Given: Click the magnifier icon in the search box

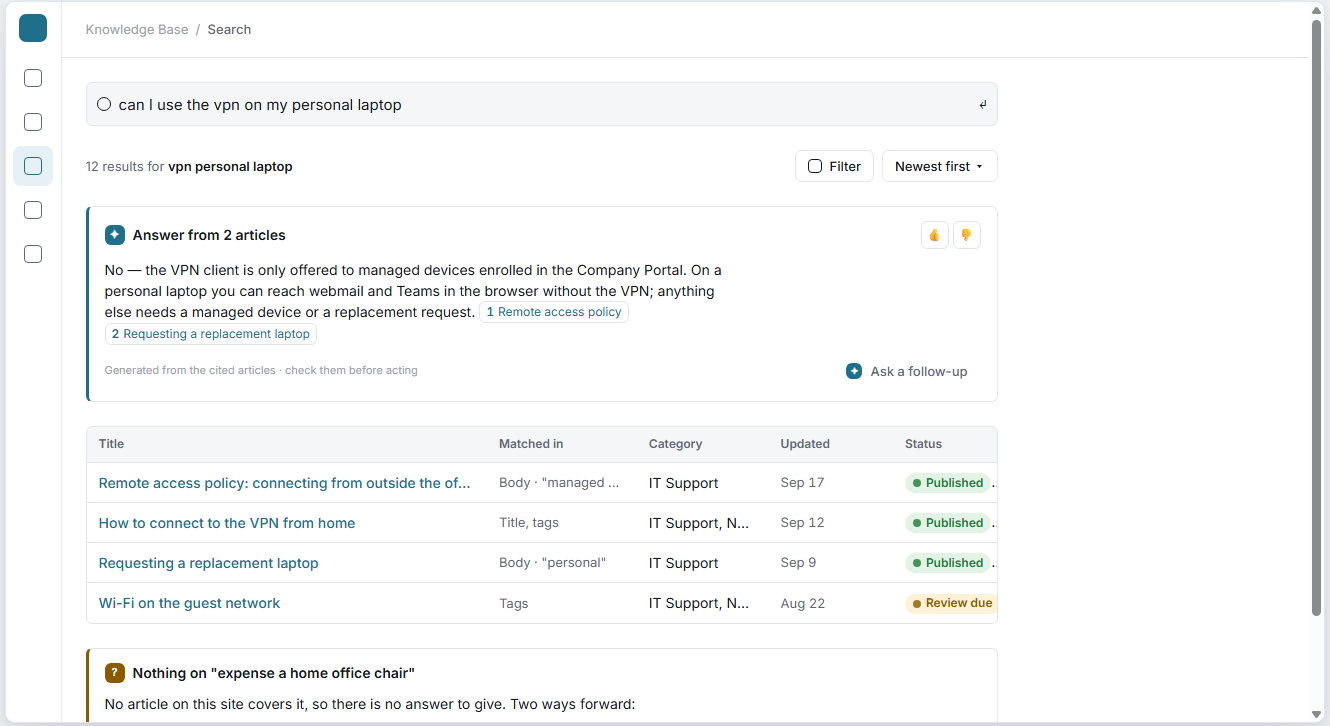Looking at the screenshot, I should pyautogui.click(x=104, y=104).
